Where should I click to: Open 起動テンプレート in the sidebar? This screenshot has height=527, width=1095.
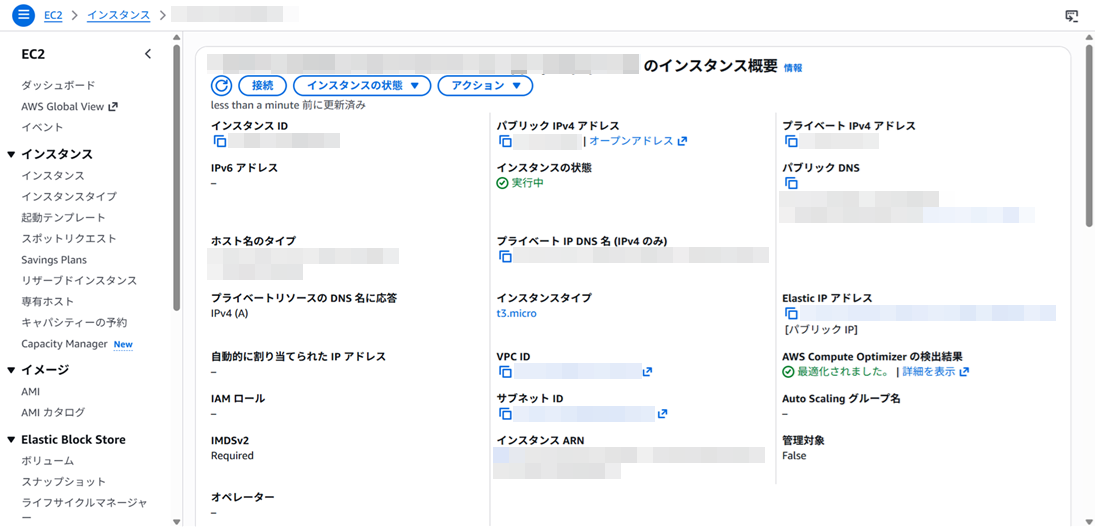point(63,218)
